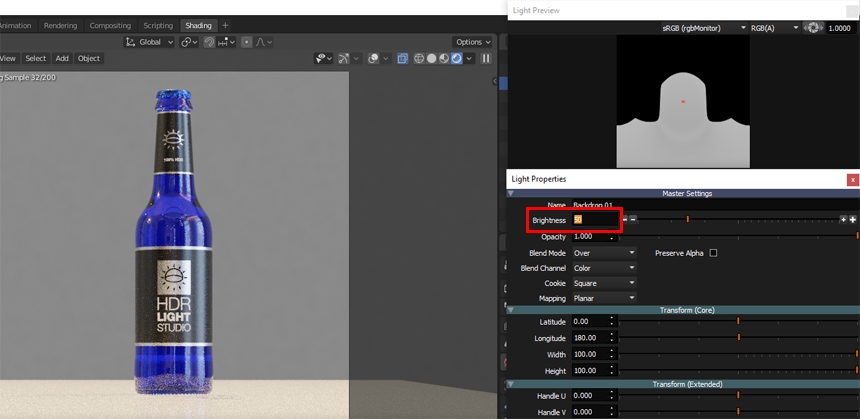
Task: Click the Longitude slider handle
Action: click(739, 337)
